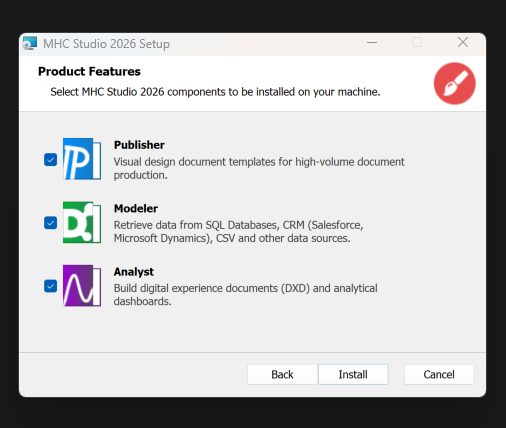506x428 pixels.
Task: Click 'Build digital experience documents' description
Action: (x=246, y=295)
